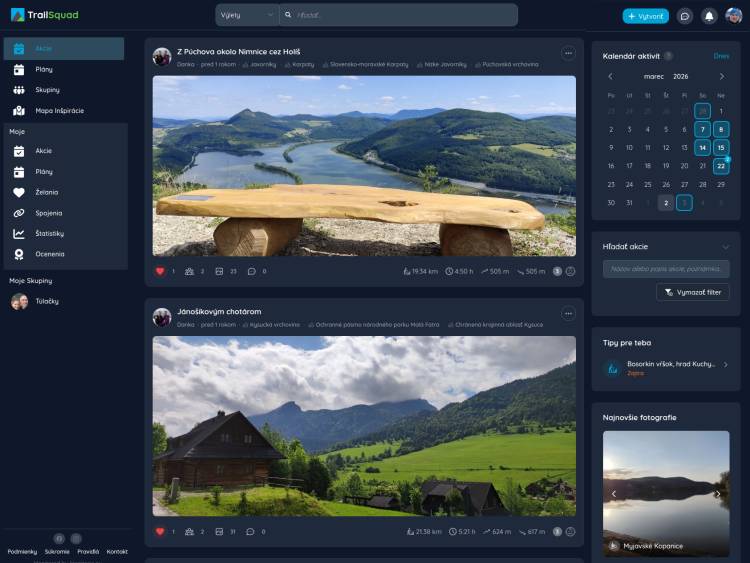Click comment icon on Z Púchova post

(x=251, y=271)
